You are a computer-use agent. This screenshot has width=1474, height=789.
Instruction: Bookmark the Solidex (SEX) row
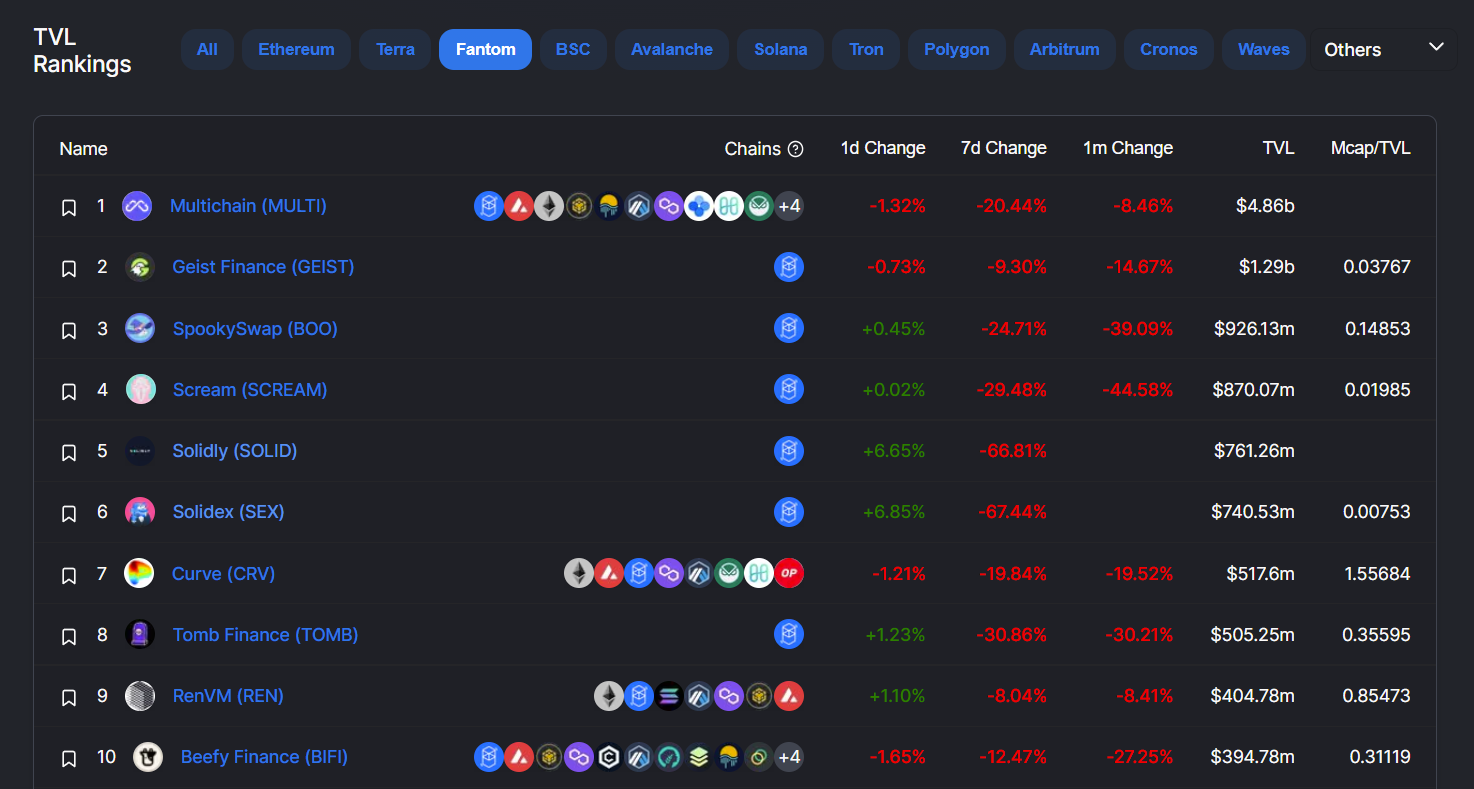(69, 513)
